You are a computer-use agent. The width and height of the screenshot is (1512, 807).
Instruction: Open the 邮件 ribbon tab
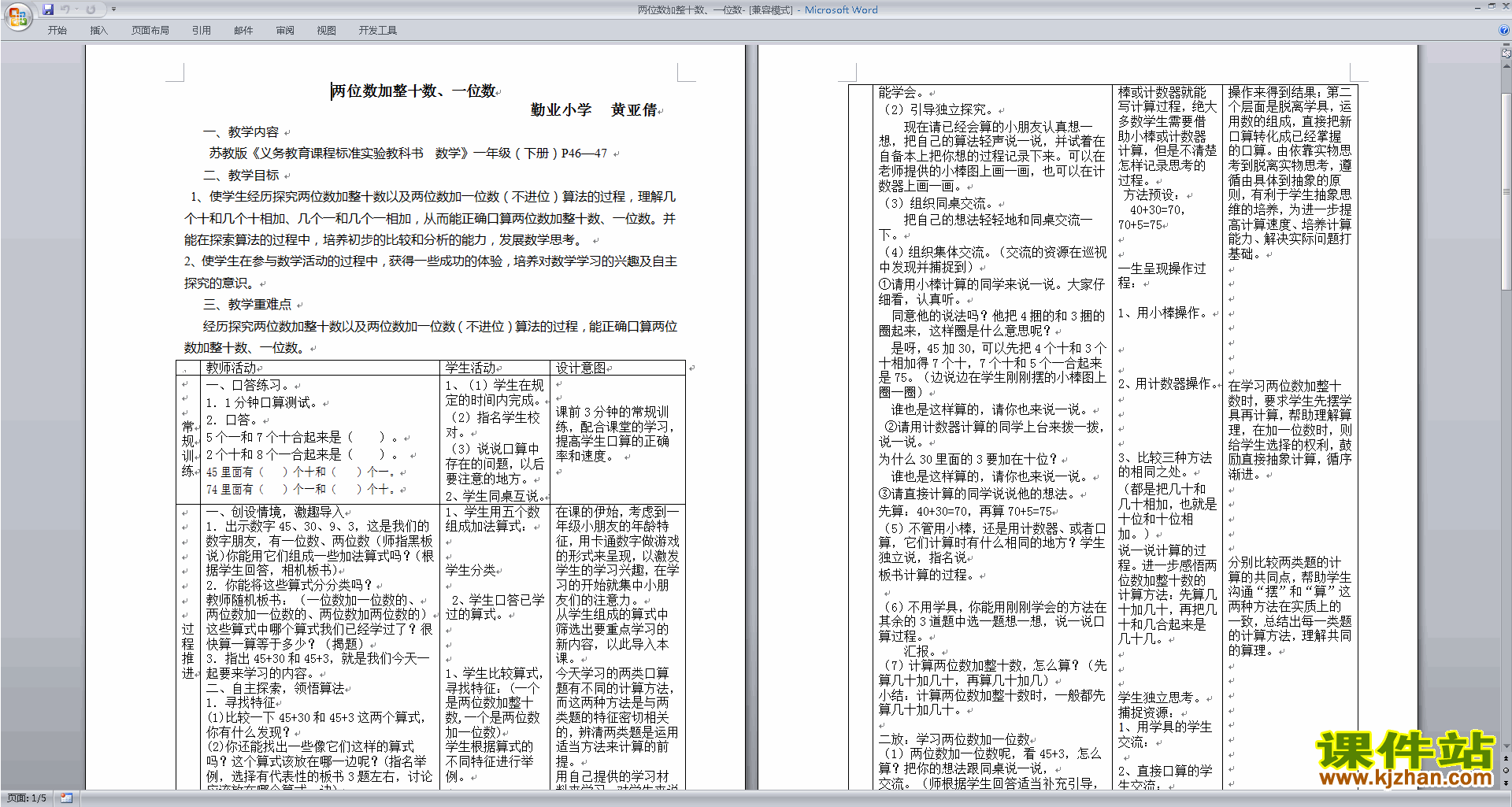point(243,30)
